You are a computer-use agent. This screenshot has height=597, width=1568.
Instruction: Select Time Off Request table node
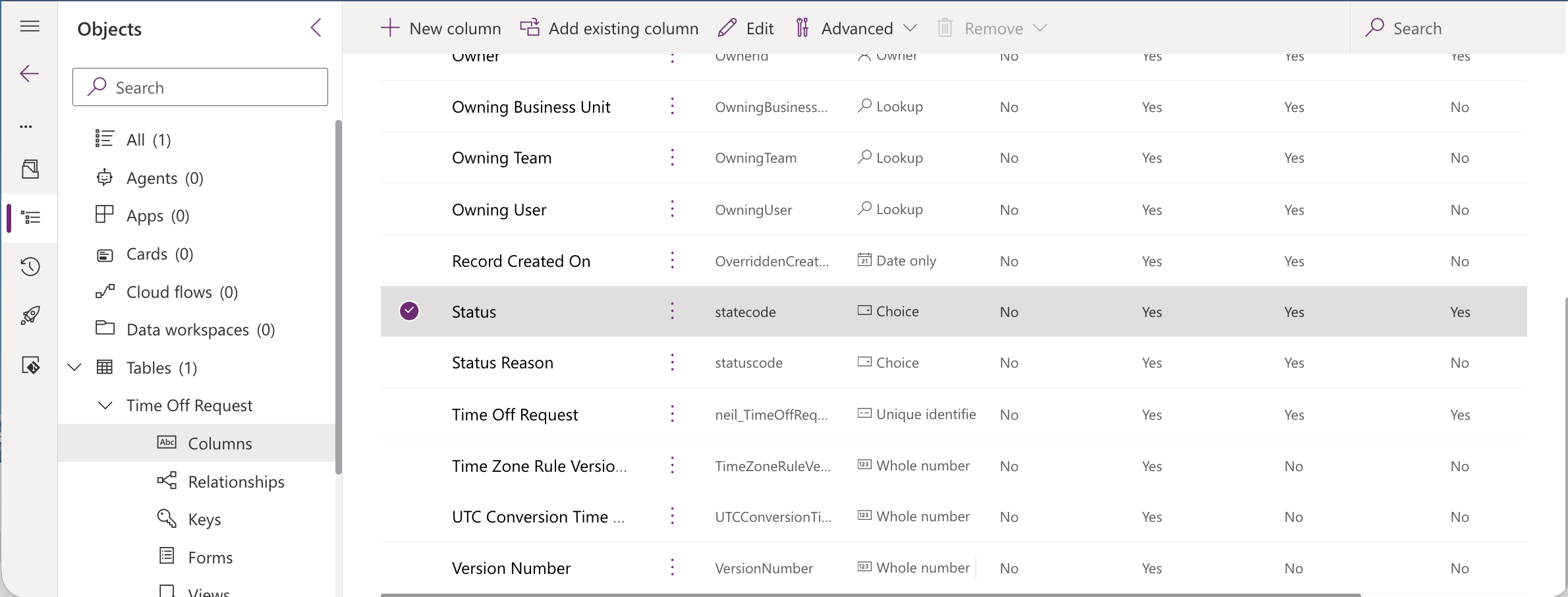point(190,406)
